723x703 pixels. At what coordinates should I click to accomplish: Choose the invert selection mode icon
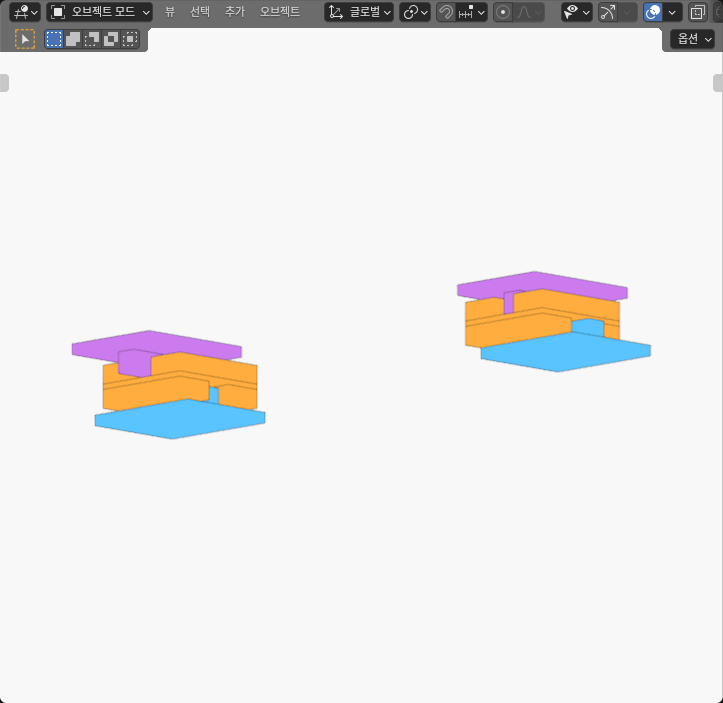[x=111, y=39]
